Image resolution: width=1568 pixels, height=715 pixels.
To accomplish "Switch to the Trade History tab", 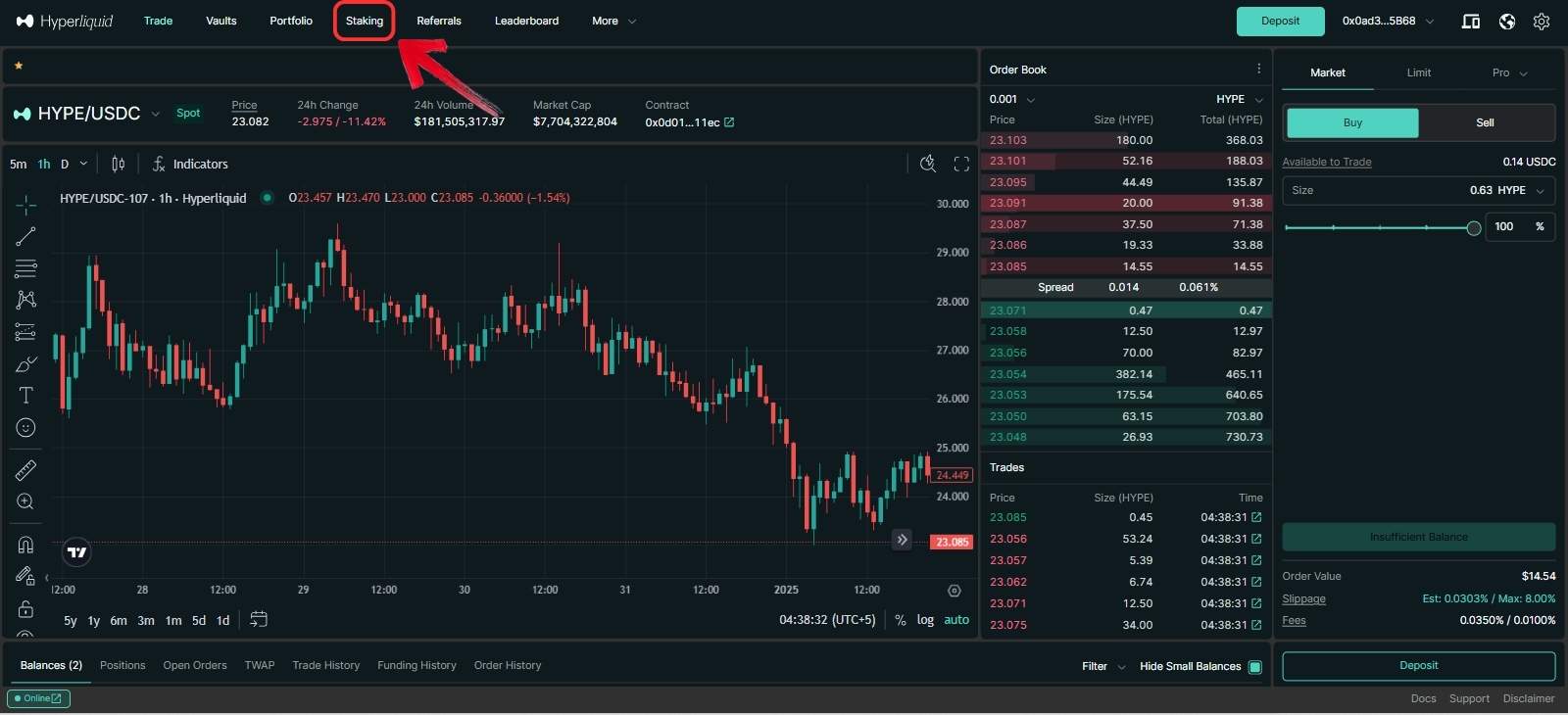I will point(325,665).
